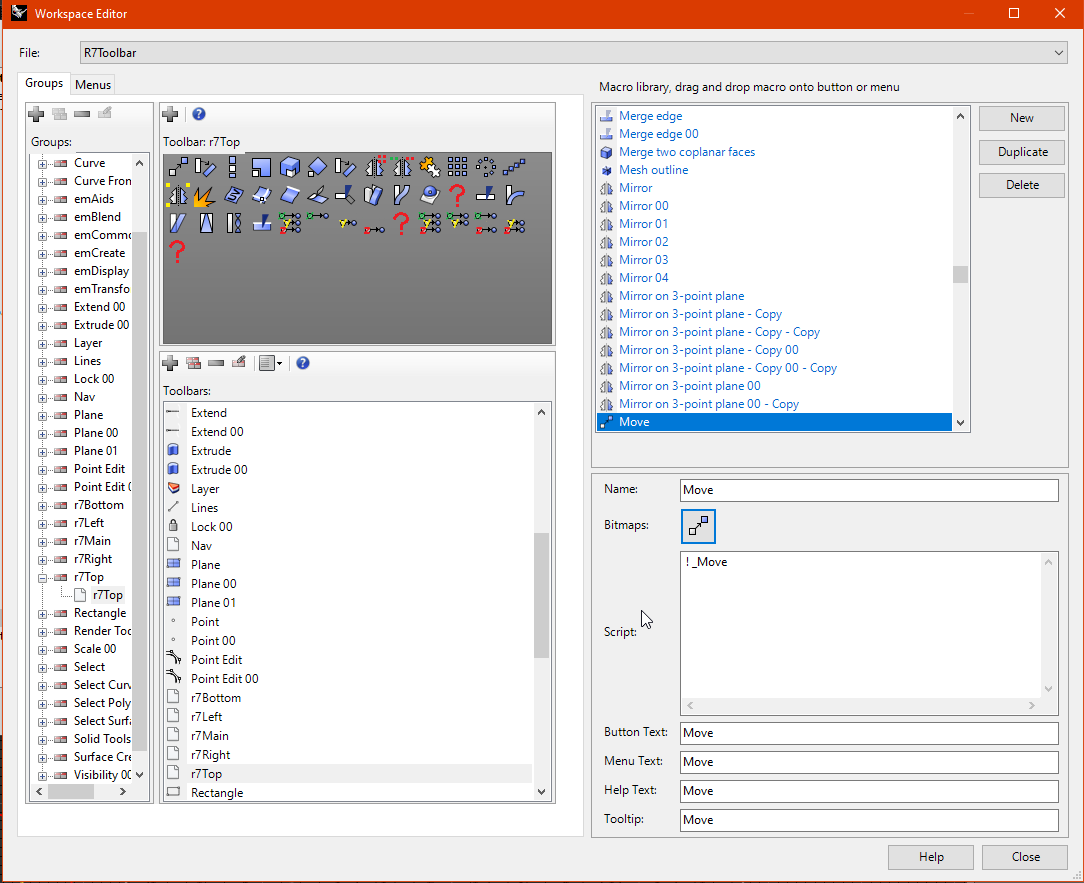Click the rectangular array grid icon
Screen dimensions: 1084x883
[x=458, y=166]
